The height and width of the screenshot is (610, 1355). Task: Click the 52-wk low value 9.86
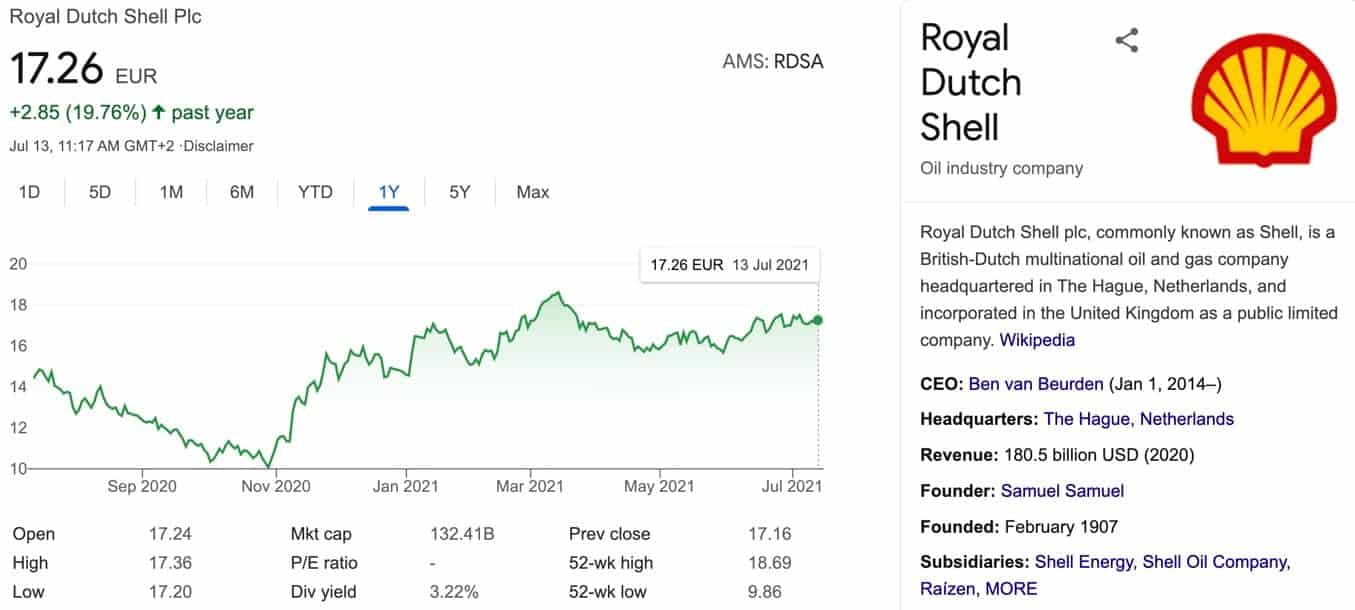click(x=765, y=592)
